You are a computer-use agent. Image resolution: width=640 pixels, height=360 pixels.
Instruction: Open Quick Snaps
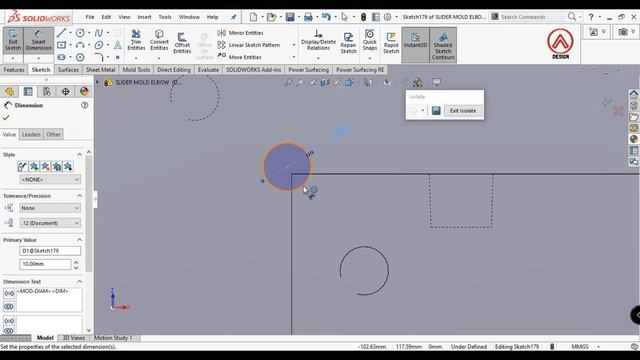pos(369,40)
